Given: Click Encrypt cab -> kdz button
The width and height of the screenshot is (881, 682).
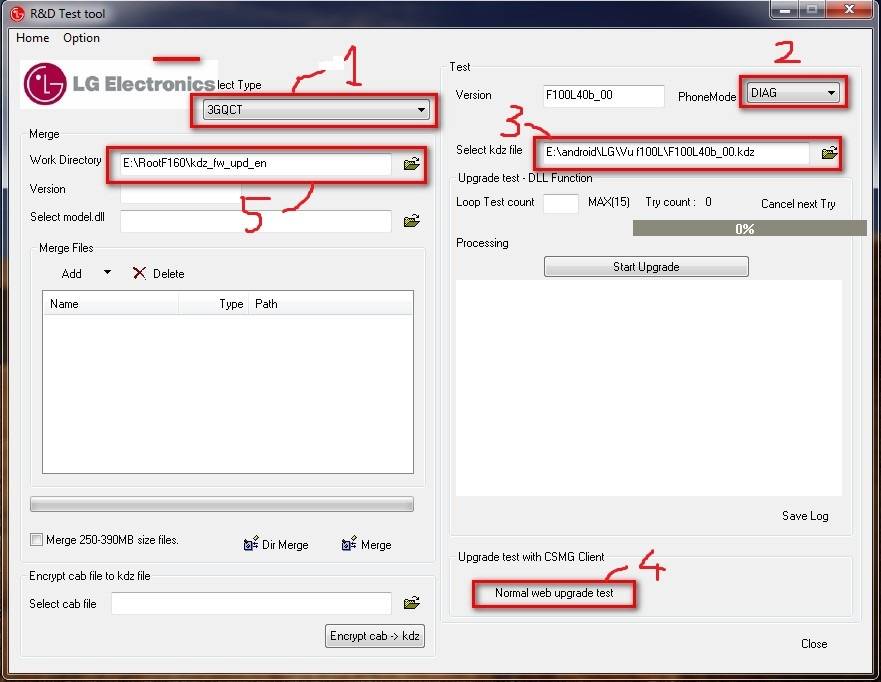Looking at the screenshot, I should click(375, 636).
